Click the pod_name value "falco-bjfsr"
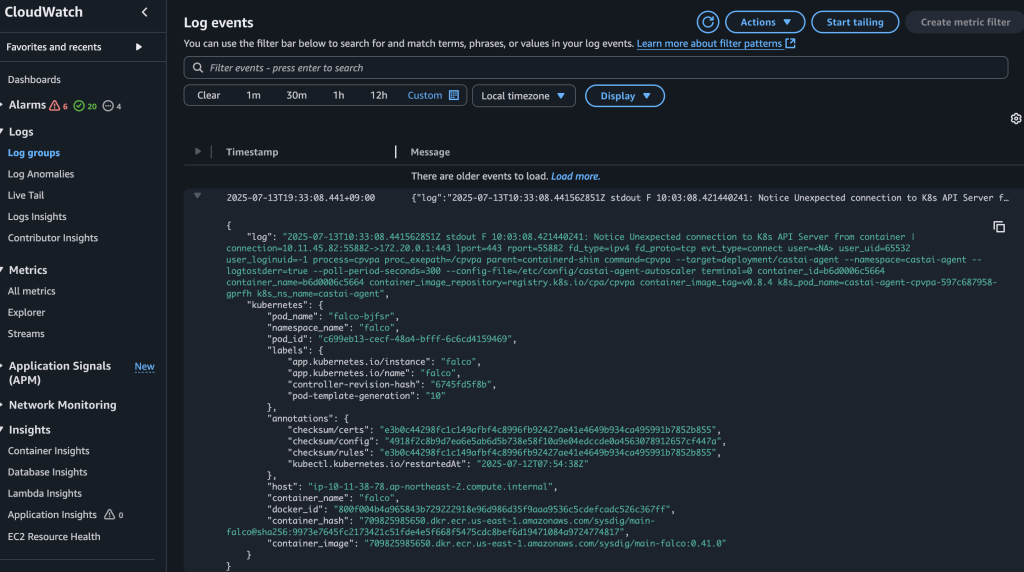This screenshot has width=1024, height=572. 362,316
